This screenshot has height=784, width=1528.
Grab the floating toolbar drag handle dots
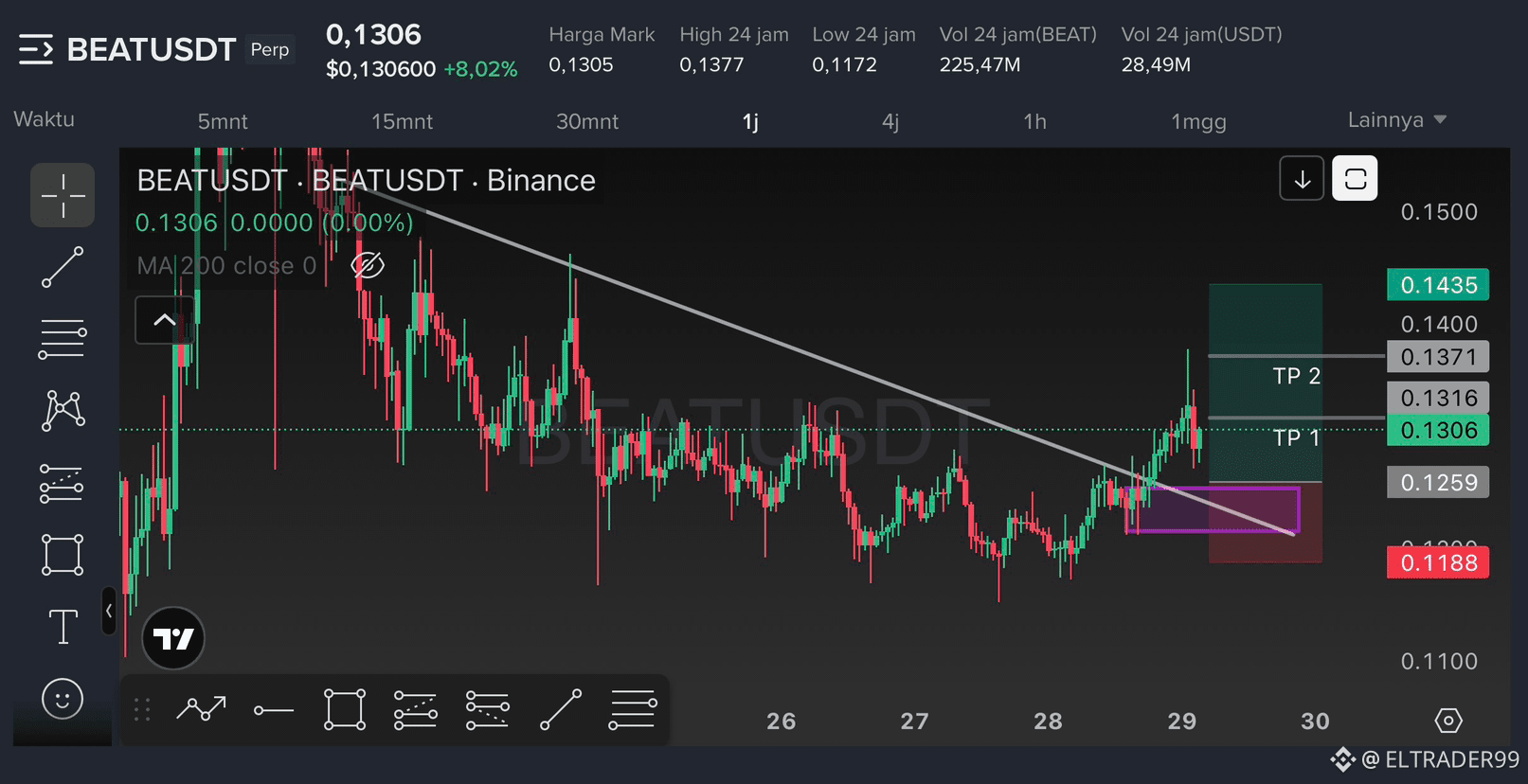point(142,710)
